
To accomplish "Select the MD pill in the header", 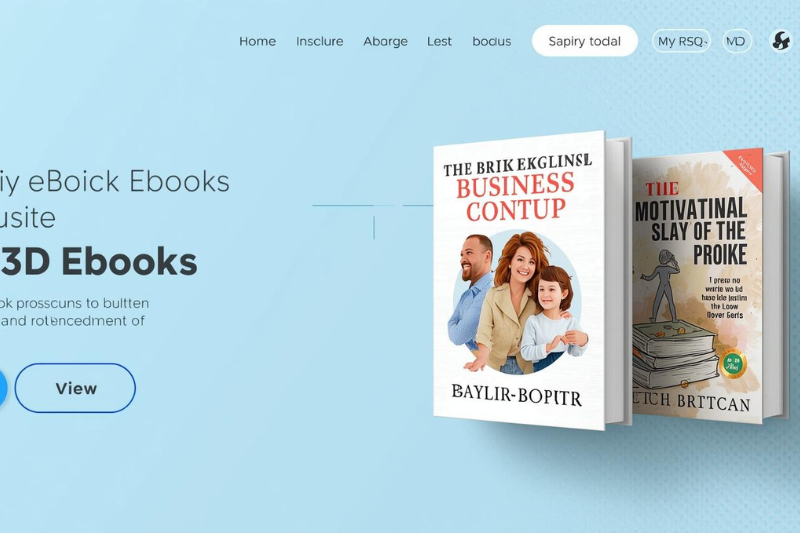I will pos(737,41).
